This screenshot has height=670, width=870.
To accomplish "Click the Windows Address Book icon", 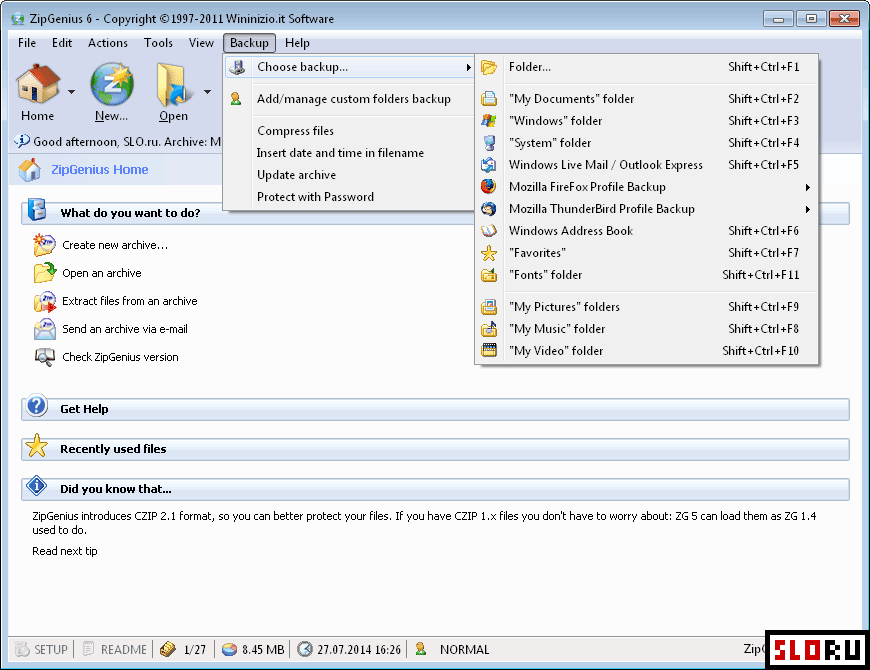I will pyautogui.click(x=489, y=231).
